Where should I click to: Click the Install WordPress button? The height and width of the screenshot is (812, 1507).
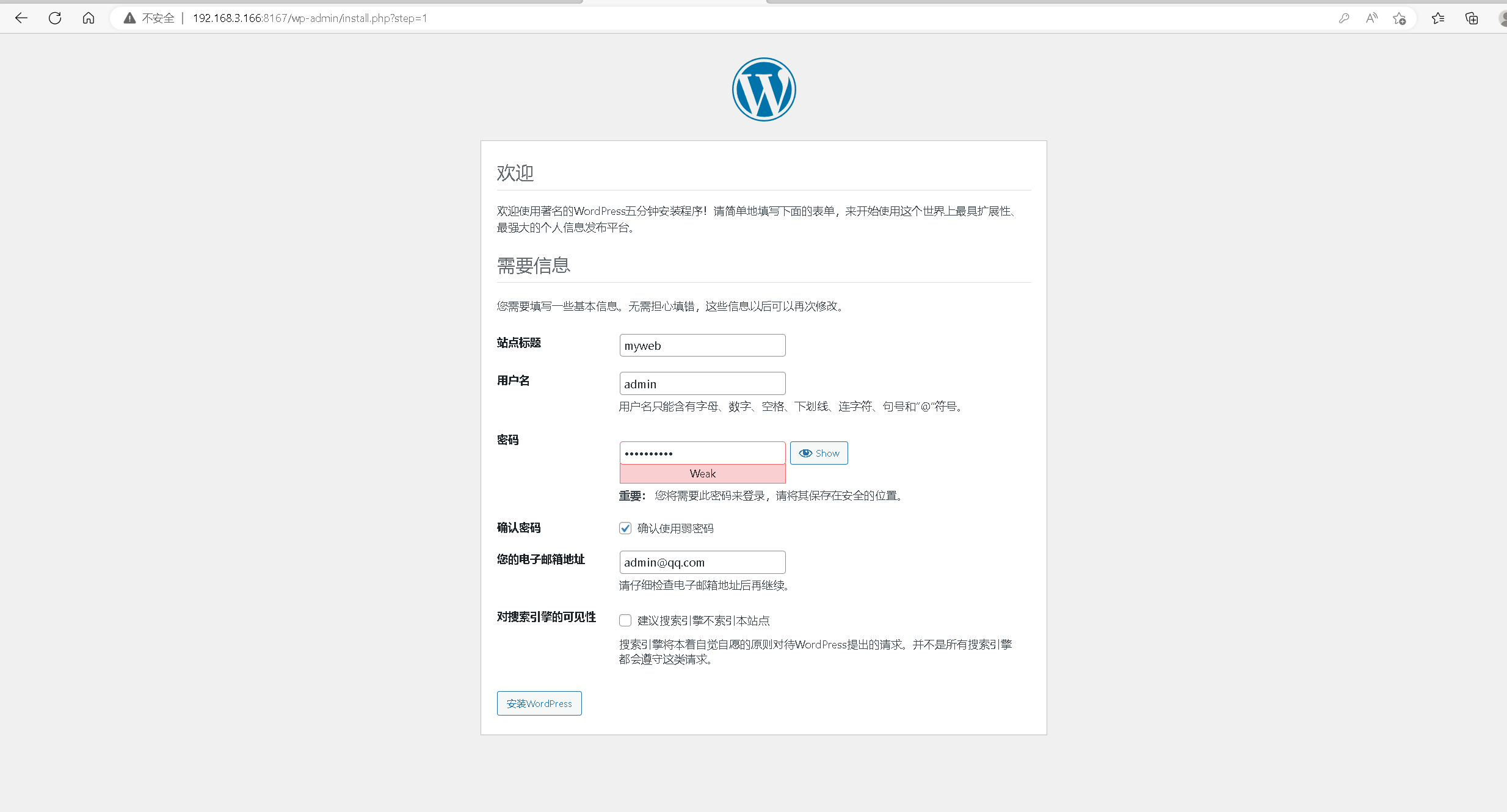[539, 703]
